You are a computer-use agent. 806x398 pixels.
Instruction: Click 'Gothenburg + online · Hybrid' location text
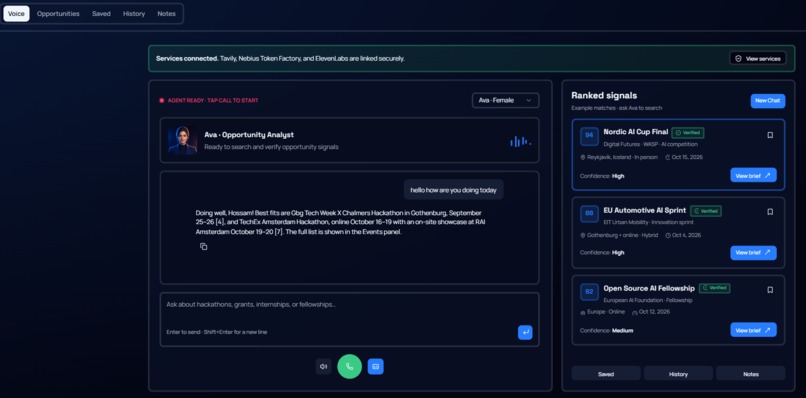622,235
